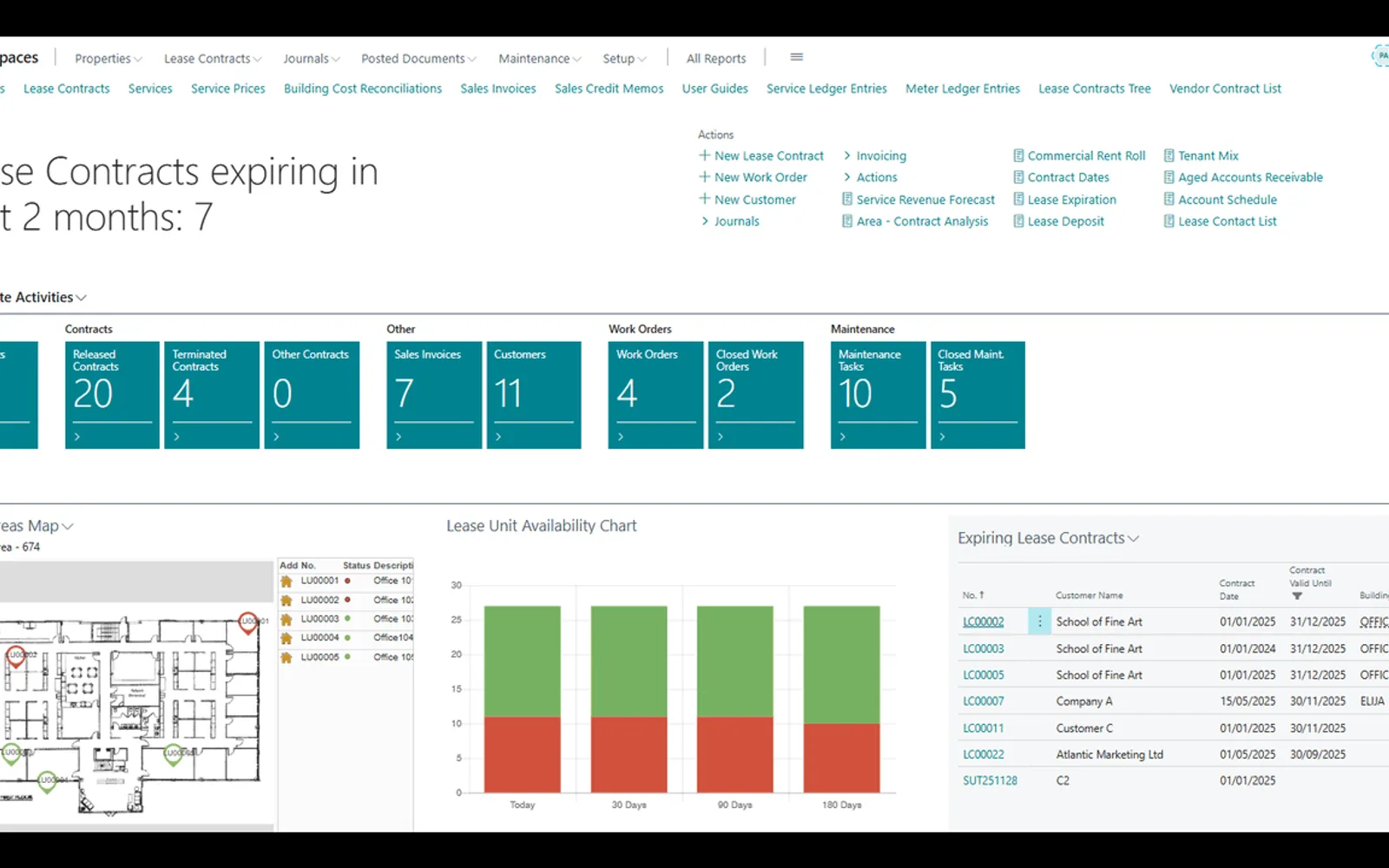Expand the Lease Contracts dropdown menu
The width and height of the screenshot is (1389, 868).
pos(213,59)
